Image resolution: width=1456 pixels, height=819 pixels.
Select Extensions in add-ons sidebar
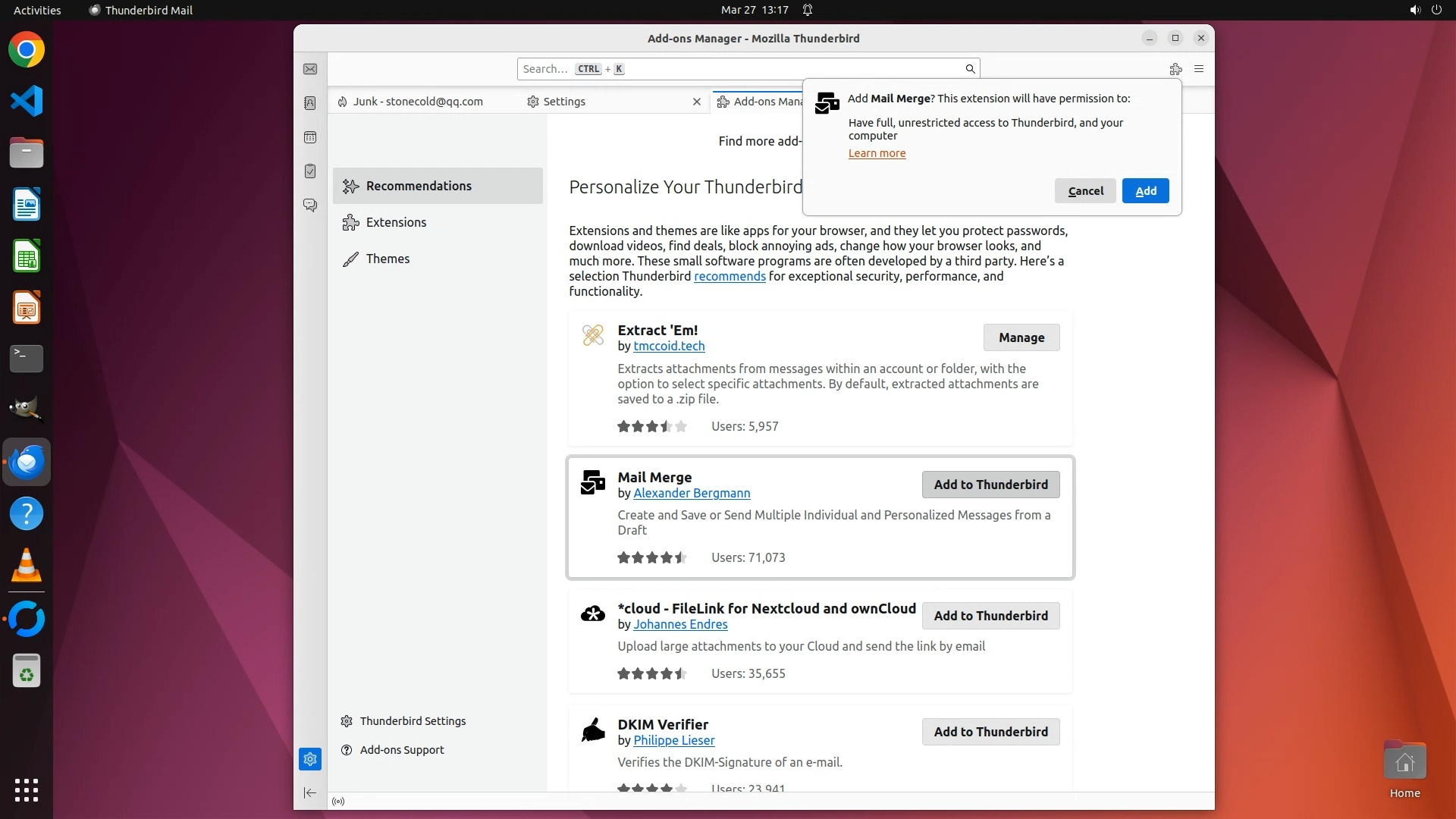coord(396,222)
